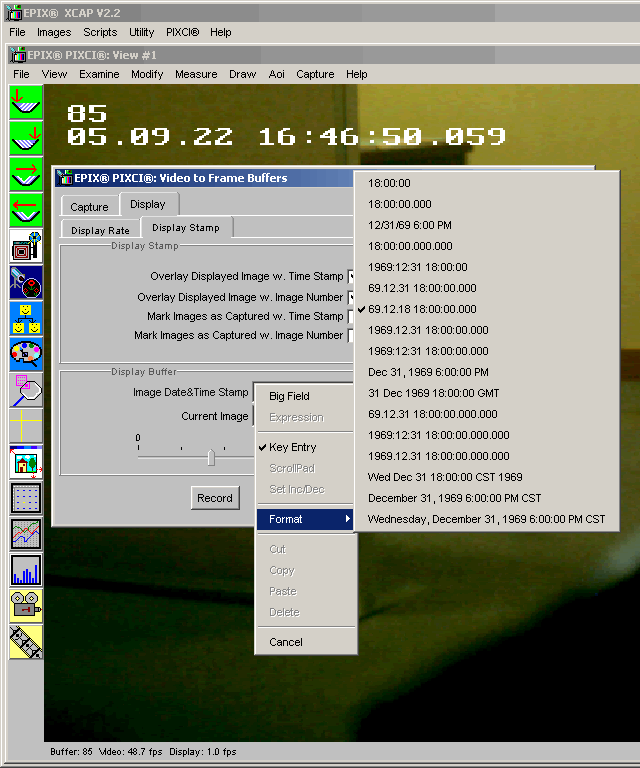The height and width of the screenshot is (768, 640).
Task: Click the house picture icon
Action: [26, 462]
